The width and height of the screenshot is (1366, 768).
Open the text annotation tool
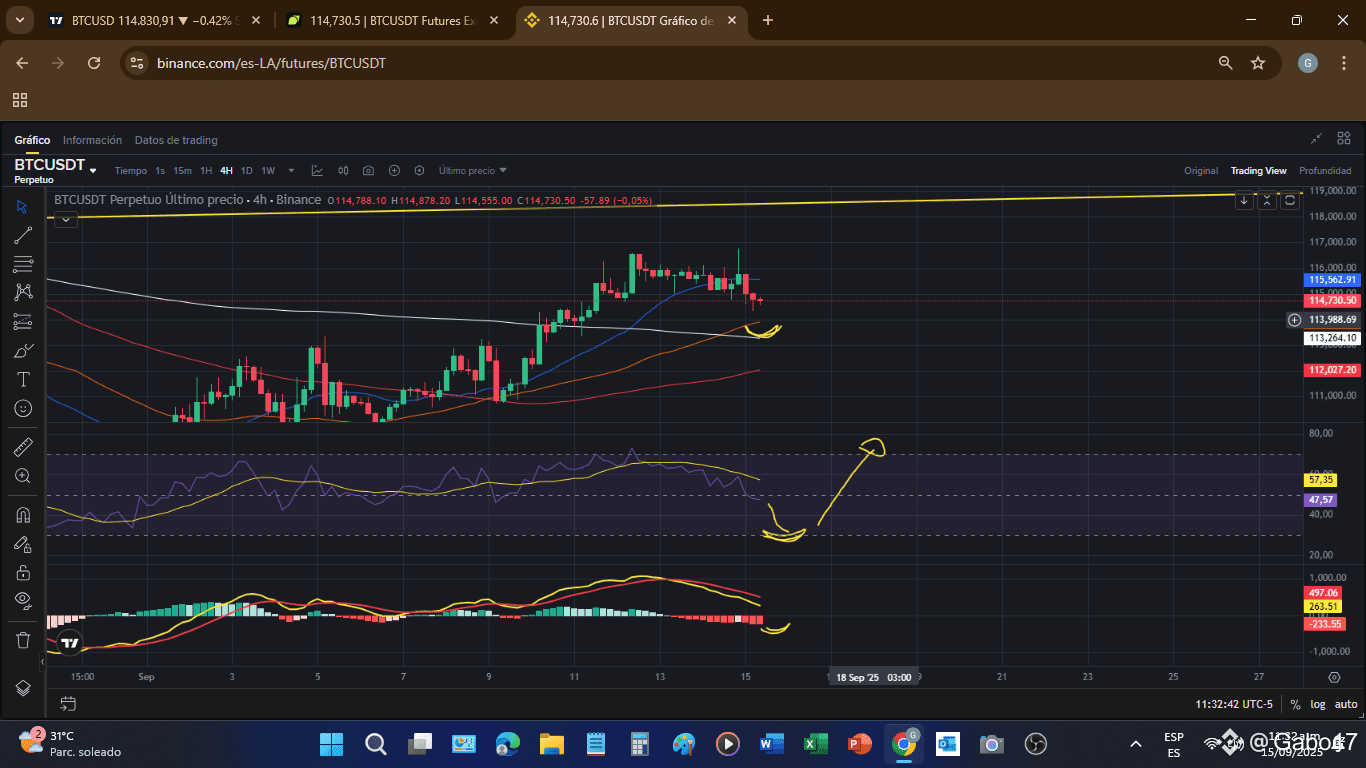click(x=23, y=379)
